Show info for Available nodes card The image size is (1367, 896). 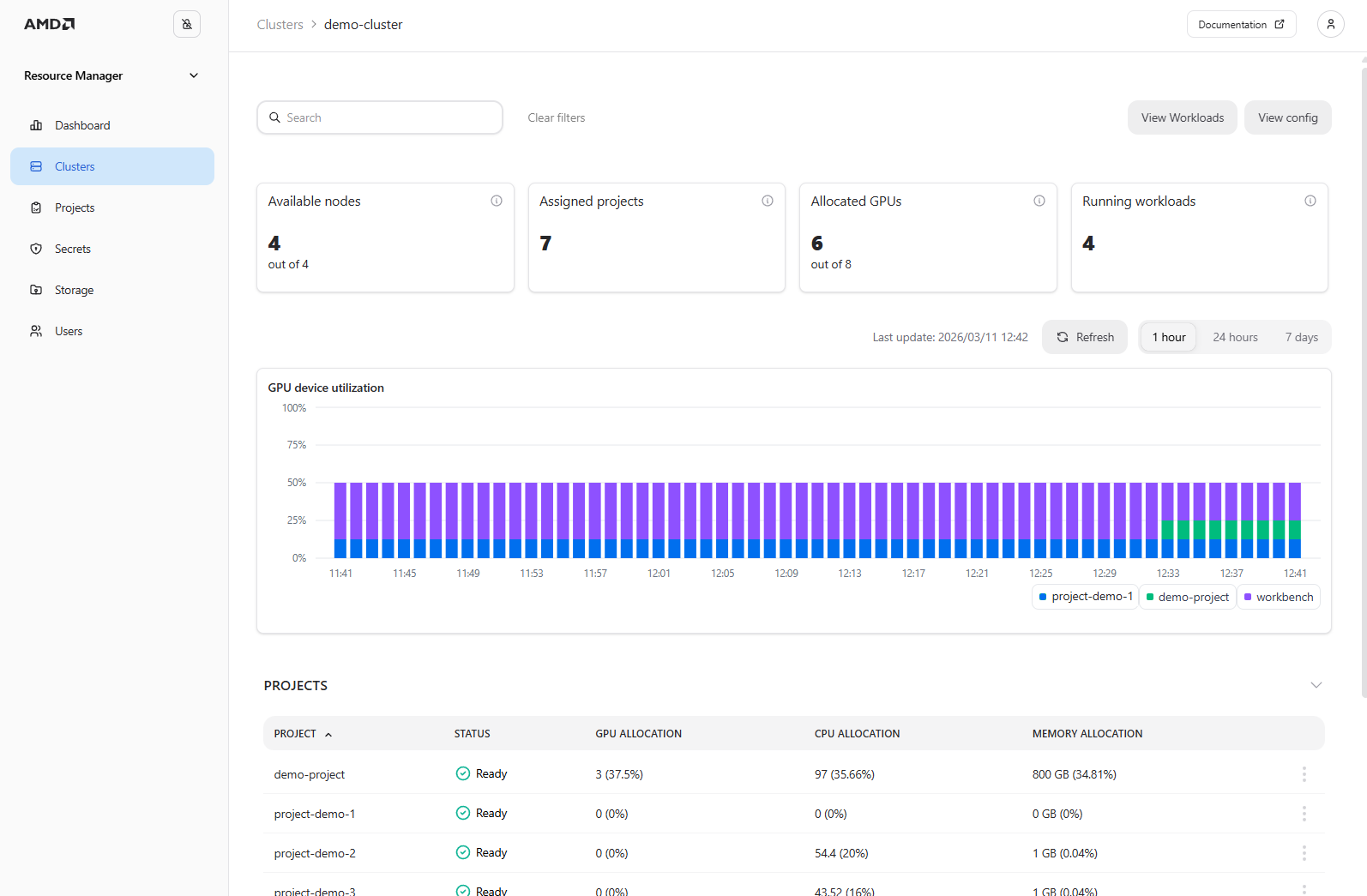497,201
